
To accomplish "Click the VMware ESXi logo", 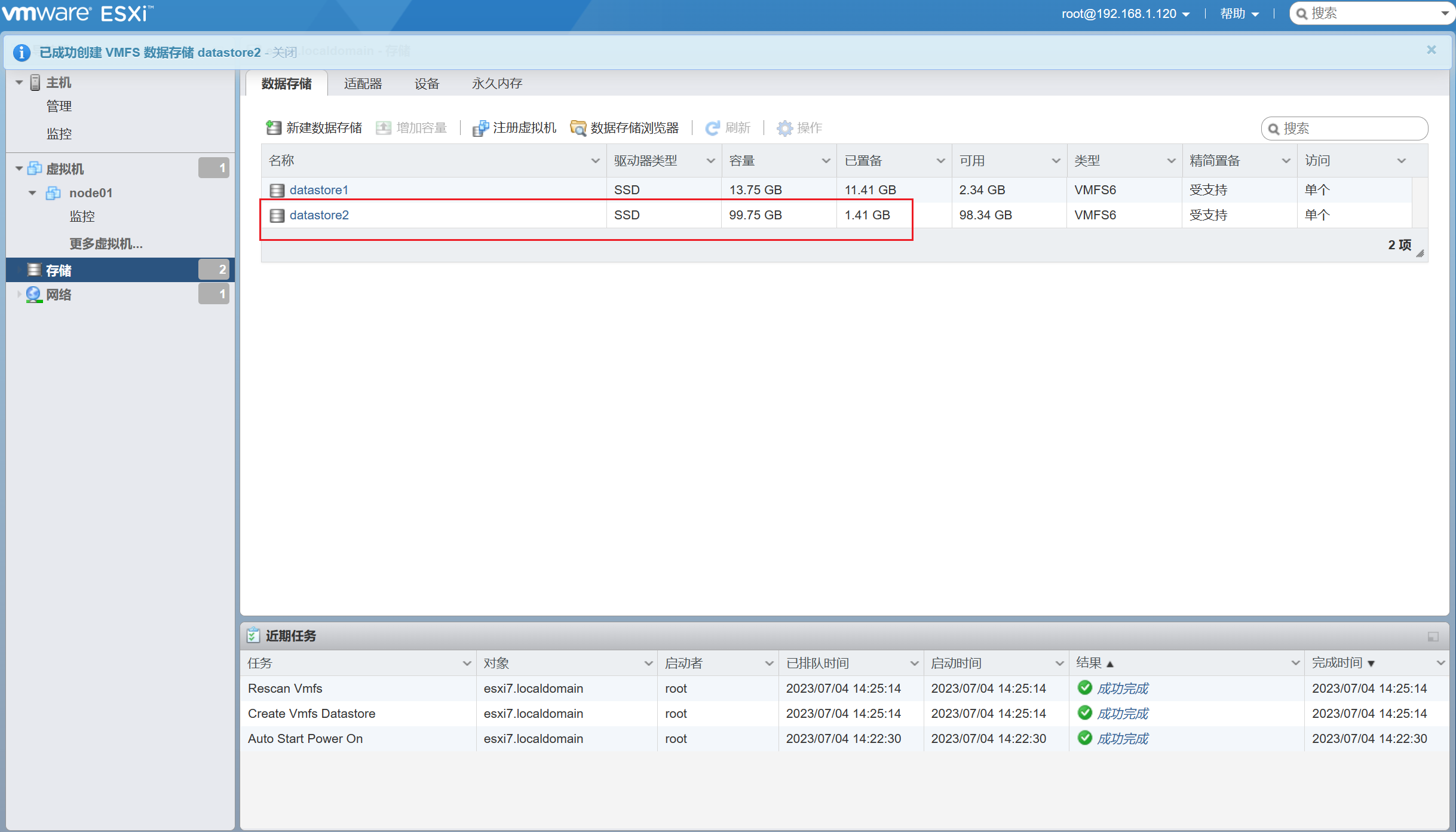I will (x=78, y=13).
